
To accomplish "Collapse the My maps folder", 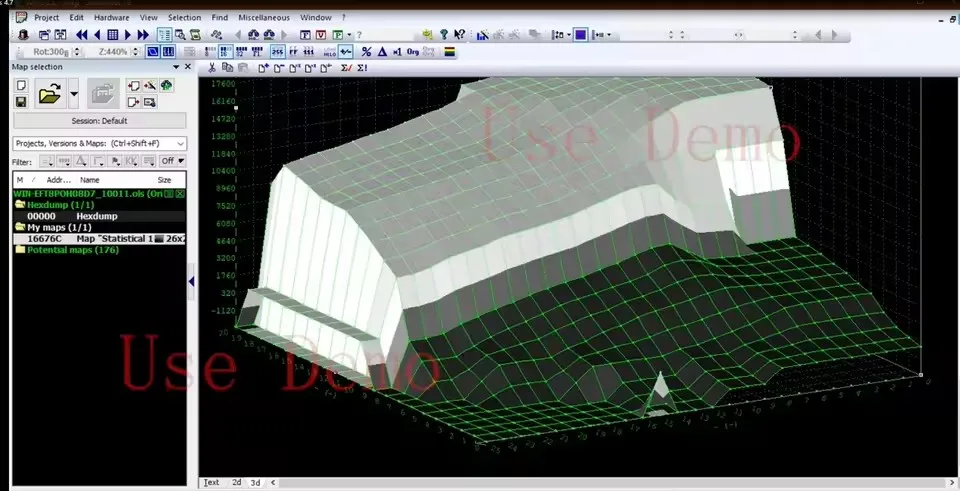I will [x=20, y=227].
